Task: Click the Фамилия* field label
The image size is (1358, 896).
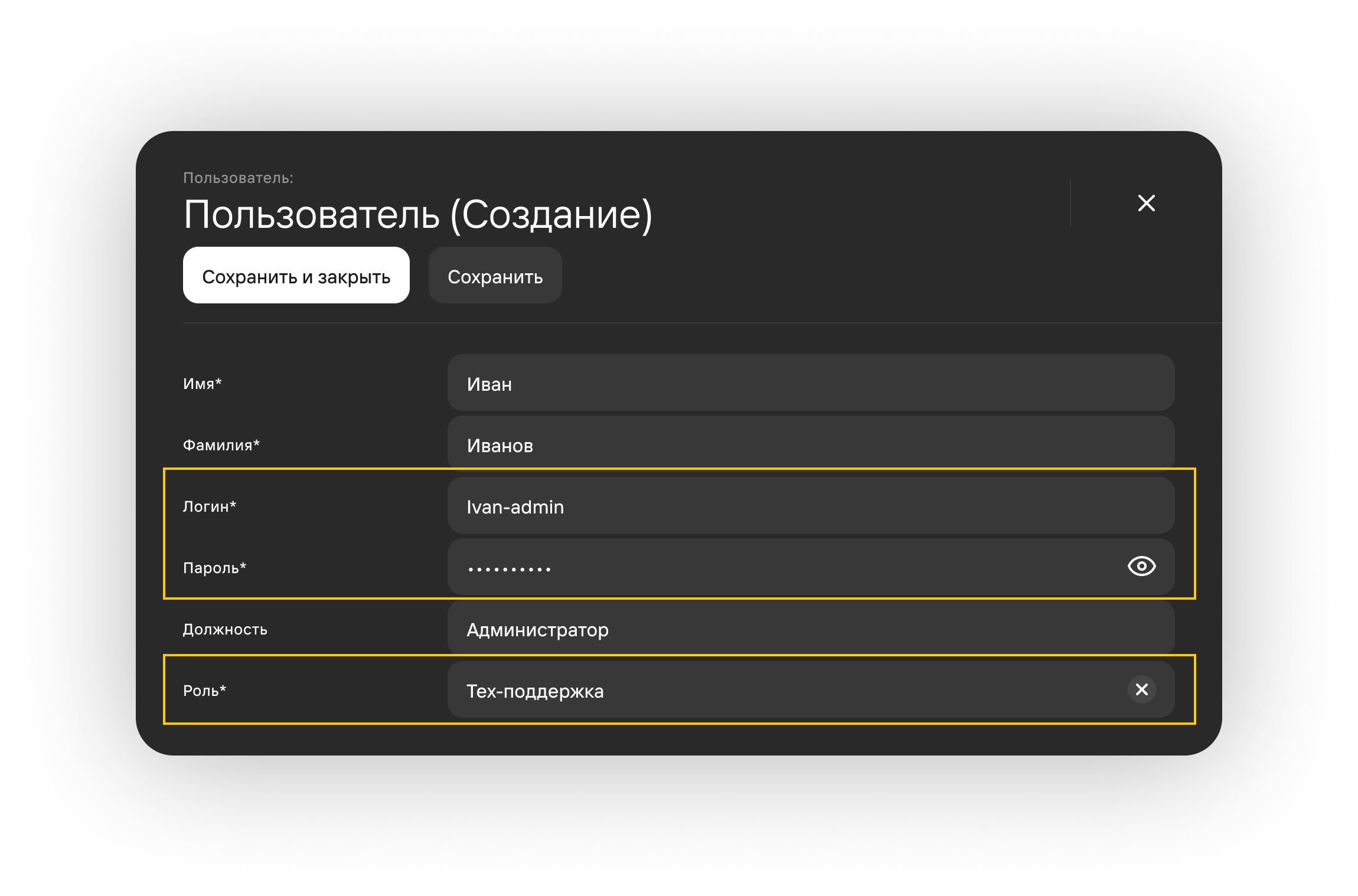Action: click(x=221, y=445)
